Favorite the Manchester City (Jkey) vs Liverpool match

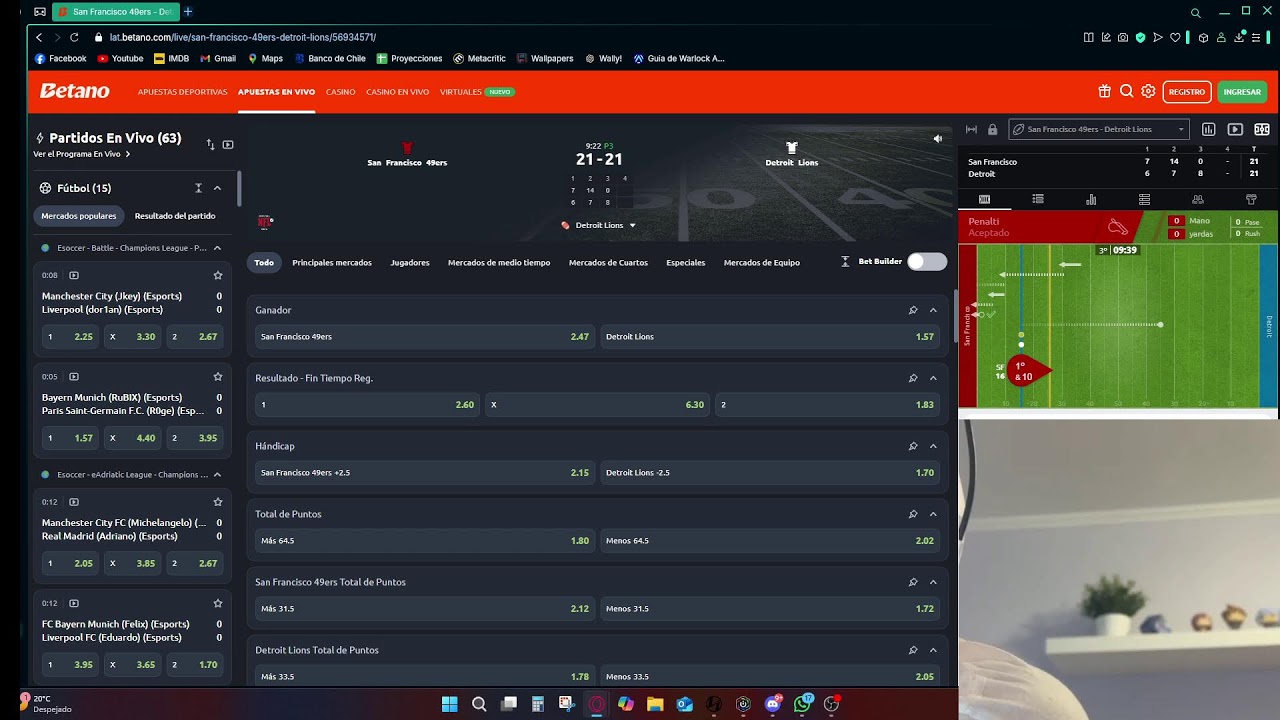[x=217, y=275]
